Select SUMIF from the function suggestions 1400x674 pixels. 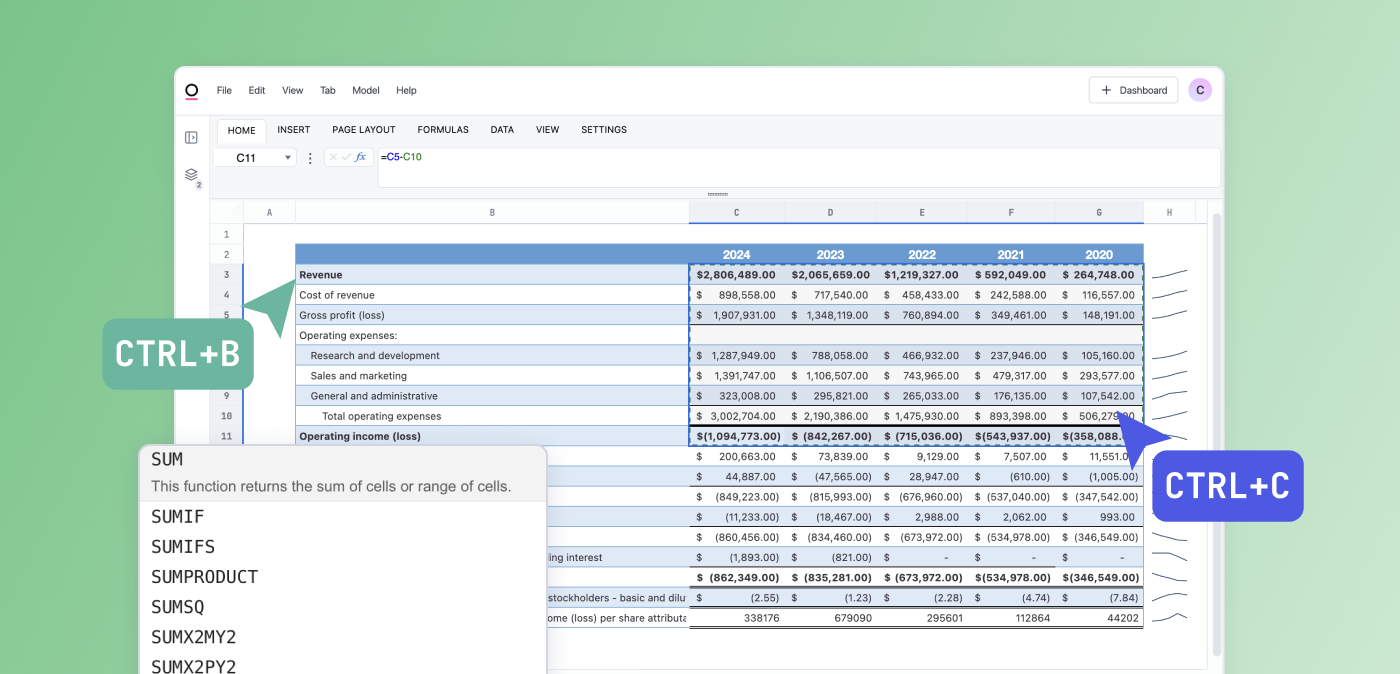coord(177,517)
